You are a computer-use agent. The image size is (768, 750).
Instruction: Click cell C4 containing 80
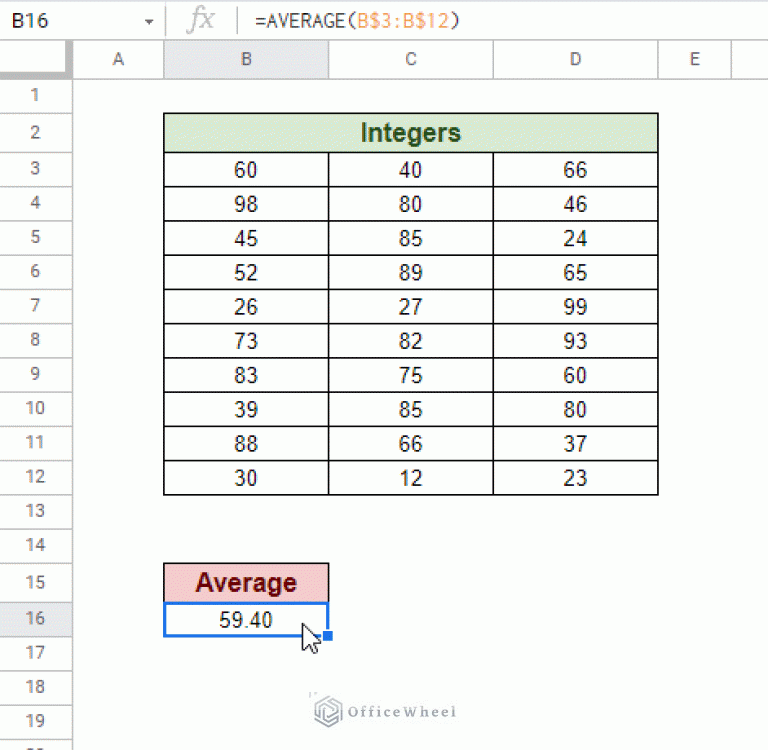[x=410, y=204]
